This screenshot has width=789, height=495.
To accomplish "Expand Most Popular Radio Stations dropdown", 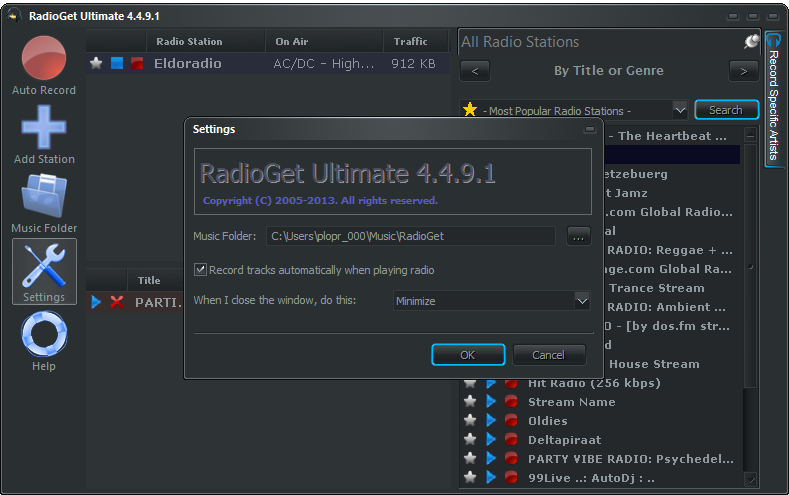I will point(680,110).
